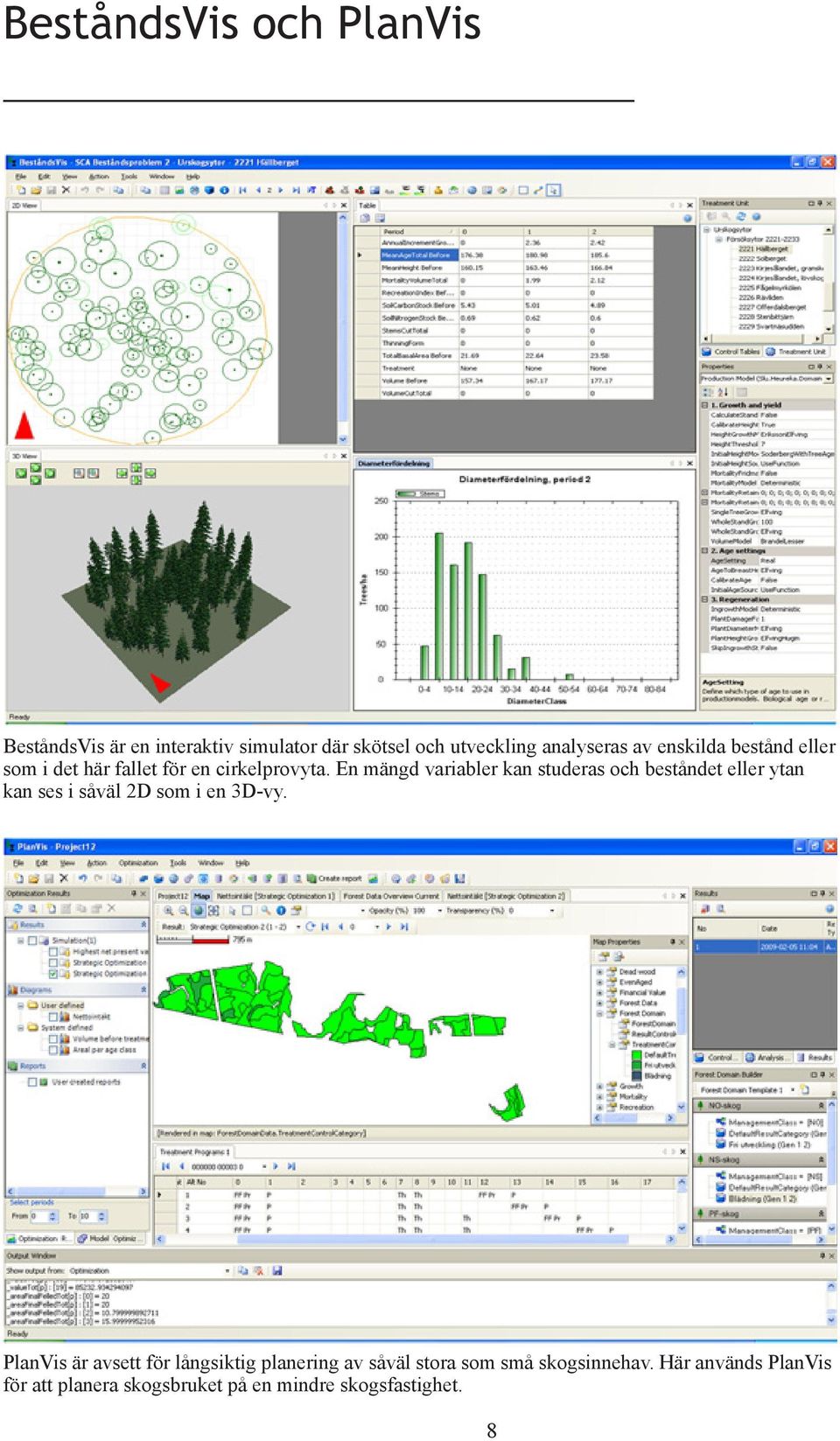Click the Delete (X) icon in BeståndsVis toolbar
Screen dimensions: 840x1441
coord(66,191)
